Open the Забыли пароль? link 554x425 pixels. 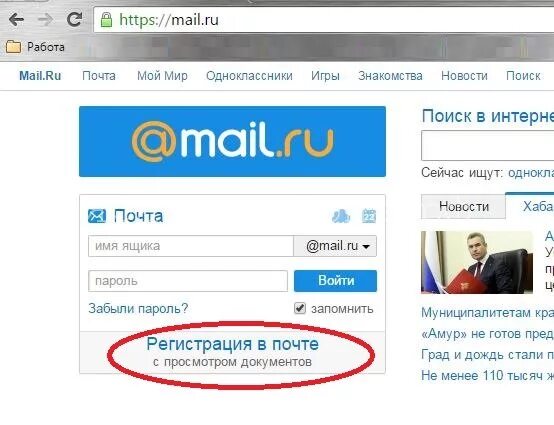(138, 308)
